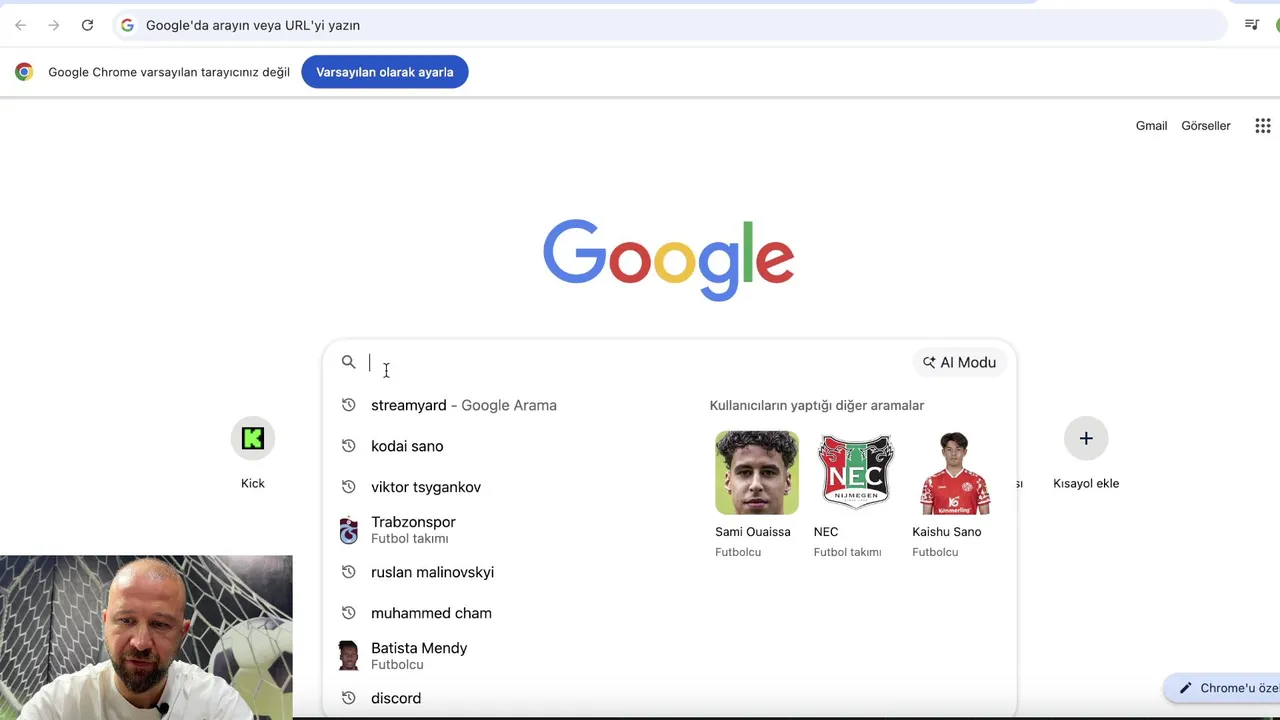This screenshot has height=720, width=1280.
Task: Click the Chrome'u özelleştir pencil button
Action: coord(1222,688)
